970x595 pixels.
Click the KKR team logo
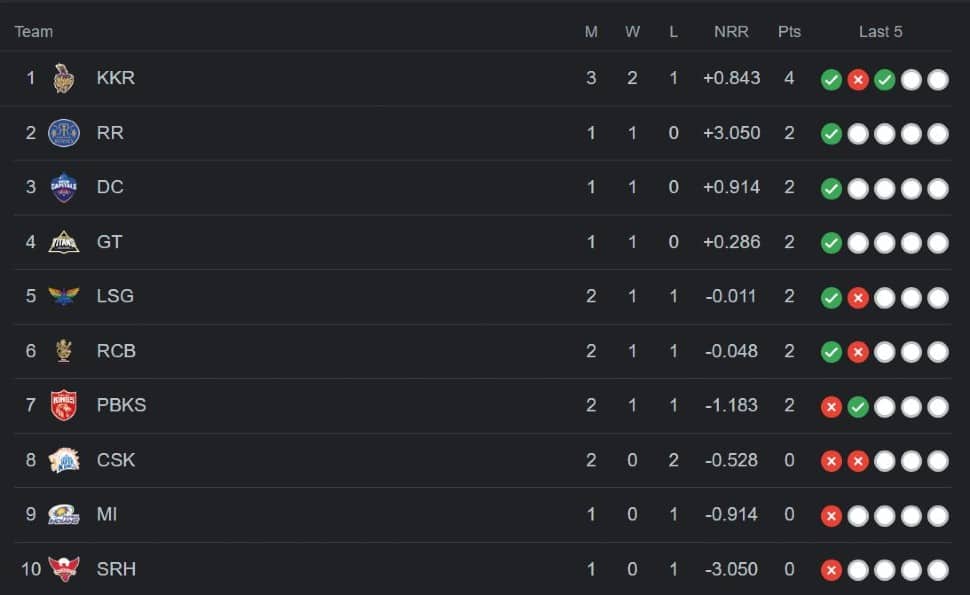click(64, 79)
